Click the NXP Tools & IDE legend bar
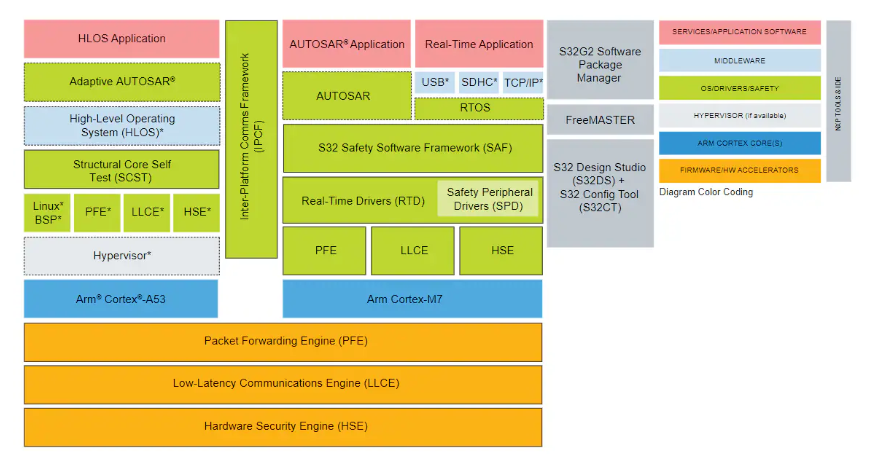The height and width of the screenshot is (473, 869). (x=839, y=101)
